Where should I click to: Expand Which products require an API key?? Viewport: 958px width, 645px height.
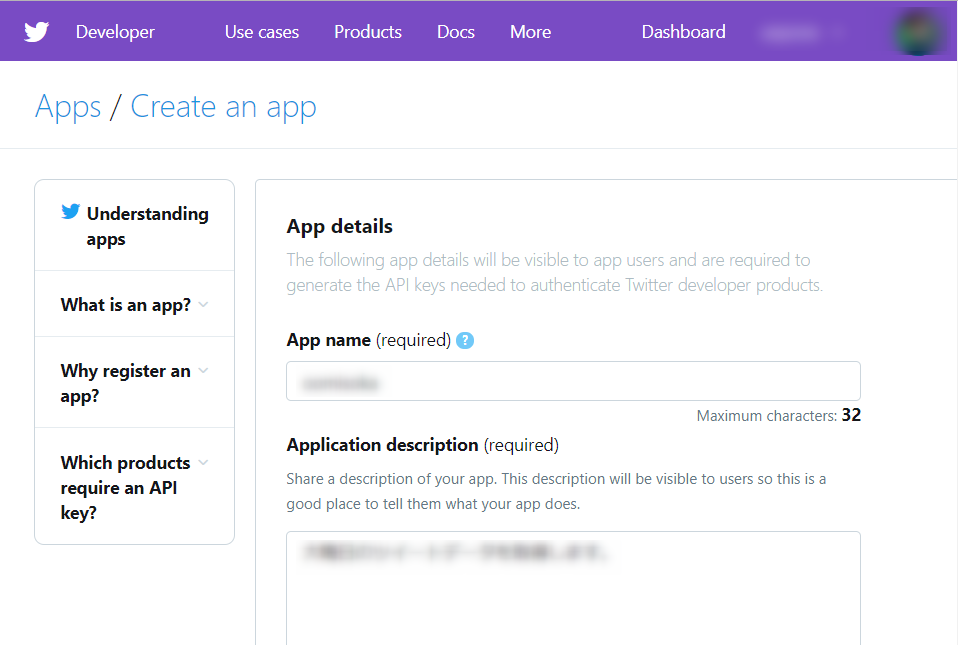tap(134, 487)
